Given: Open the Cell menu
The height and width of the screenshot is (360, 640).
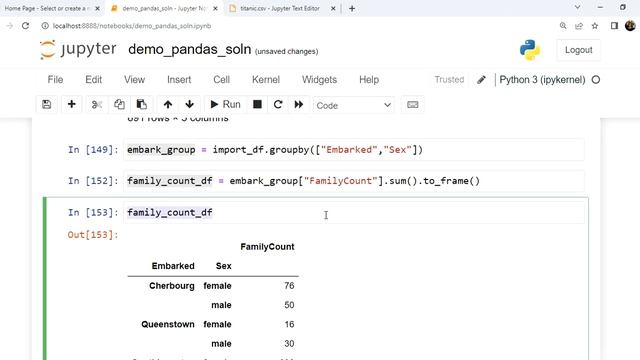Looking at the screenshot, I should (222, 80).
